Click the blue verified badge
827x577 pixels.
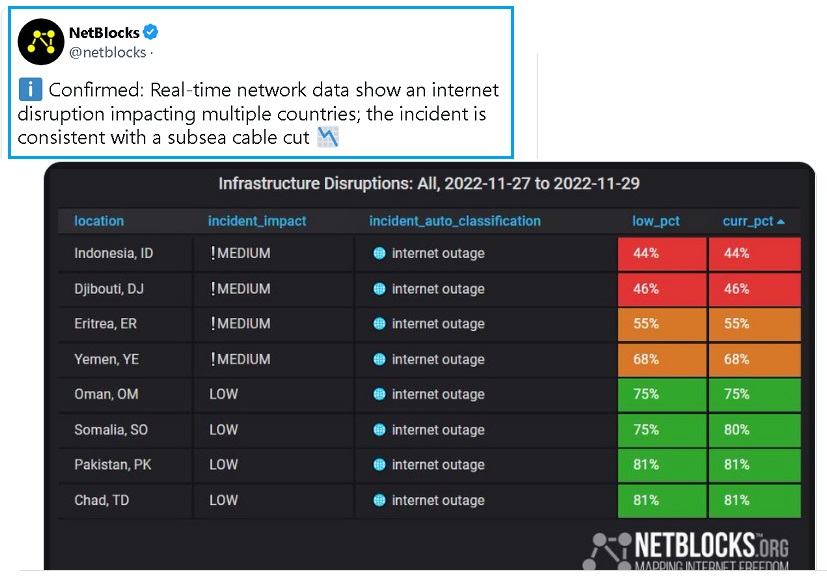[151, 33]
